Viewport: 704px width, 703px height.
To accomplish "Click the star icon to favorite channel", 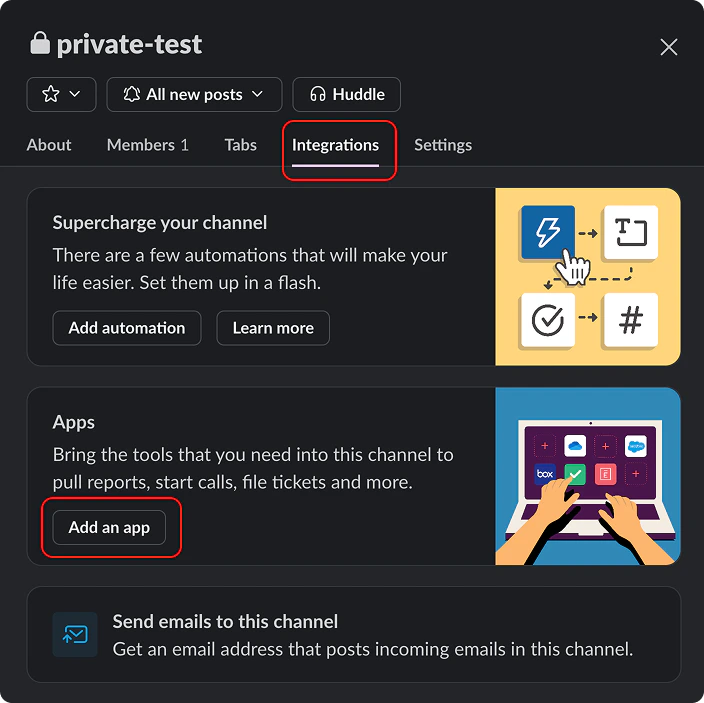I will (x=51, y=94).
